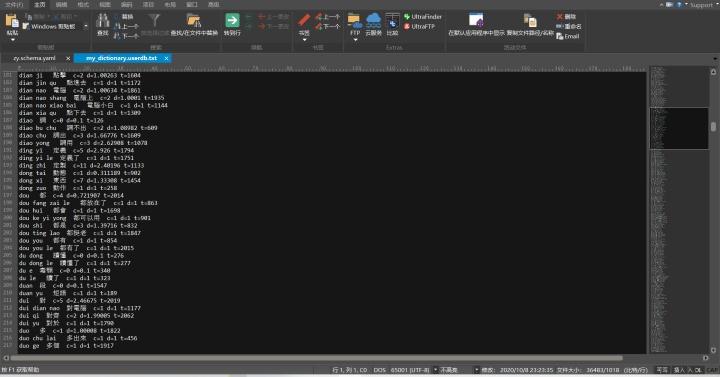
Task: Click Show in default application icon
Action: point(476,21)
